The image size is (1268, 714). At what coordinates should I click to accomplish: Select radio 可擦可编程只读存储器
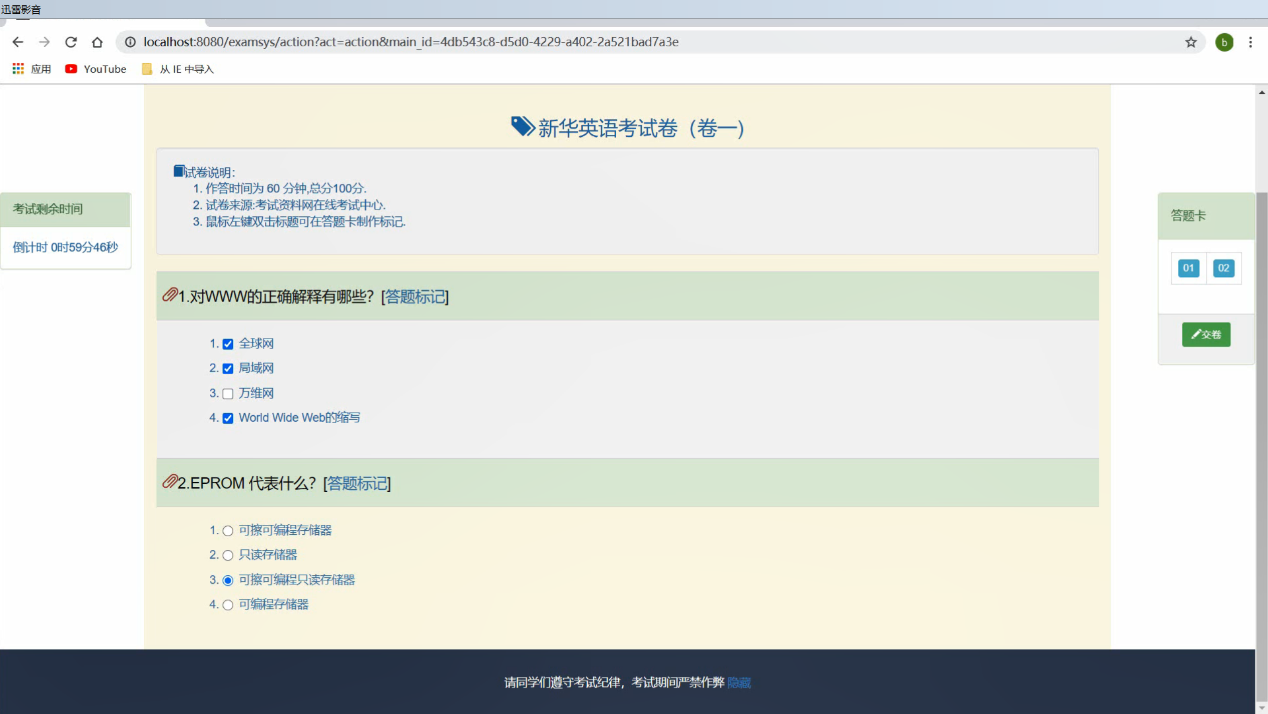[x=228, y=580]
